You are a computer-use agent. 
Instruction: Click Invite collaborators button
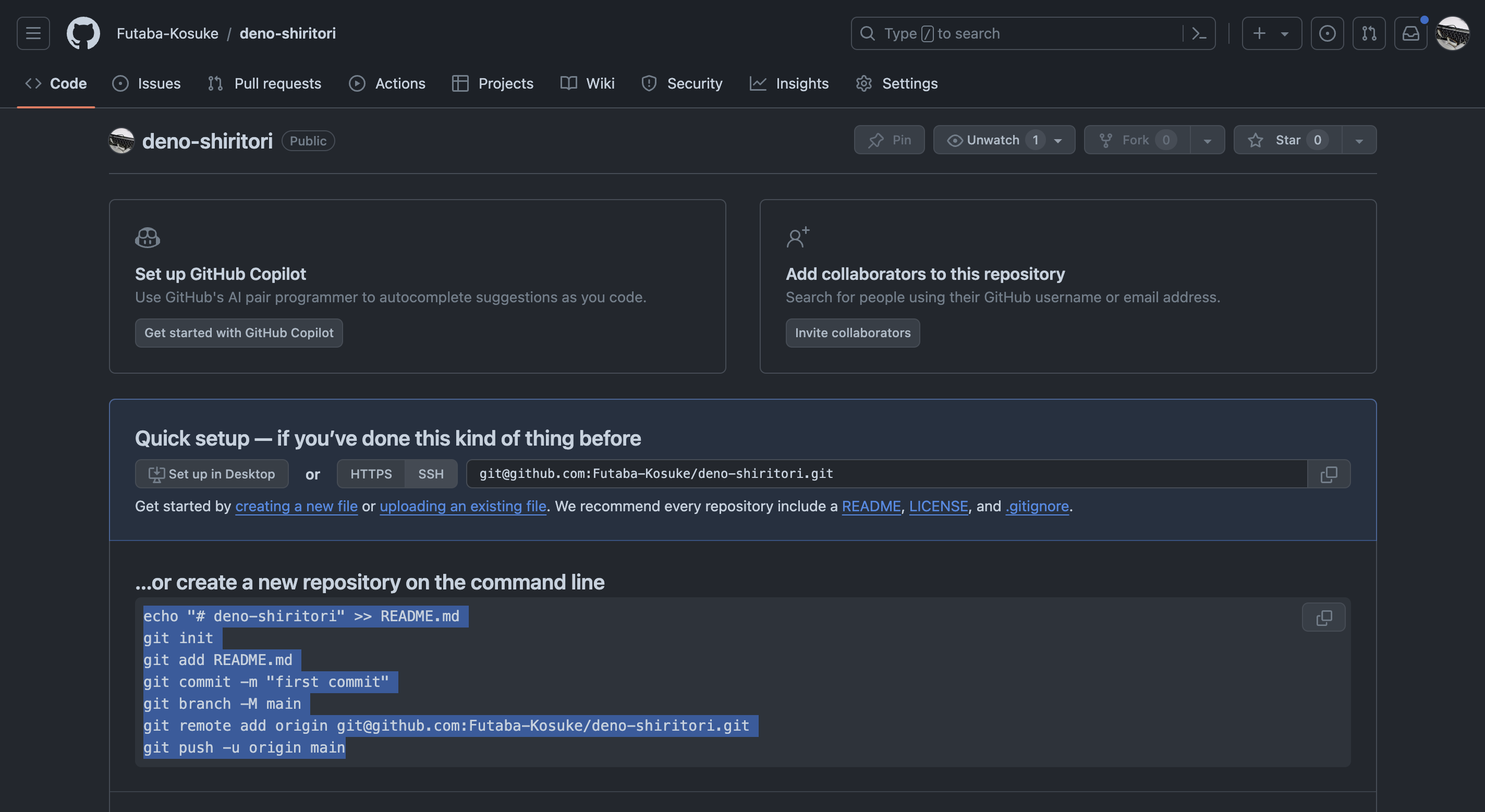tap(852, 333)
